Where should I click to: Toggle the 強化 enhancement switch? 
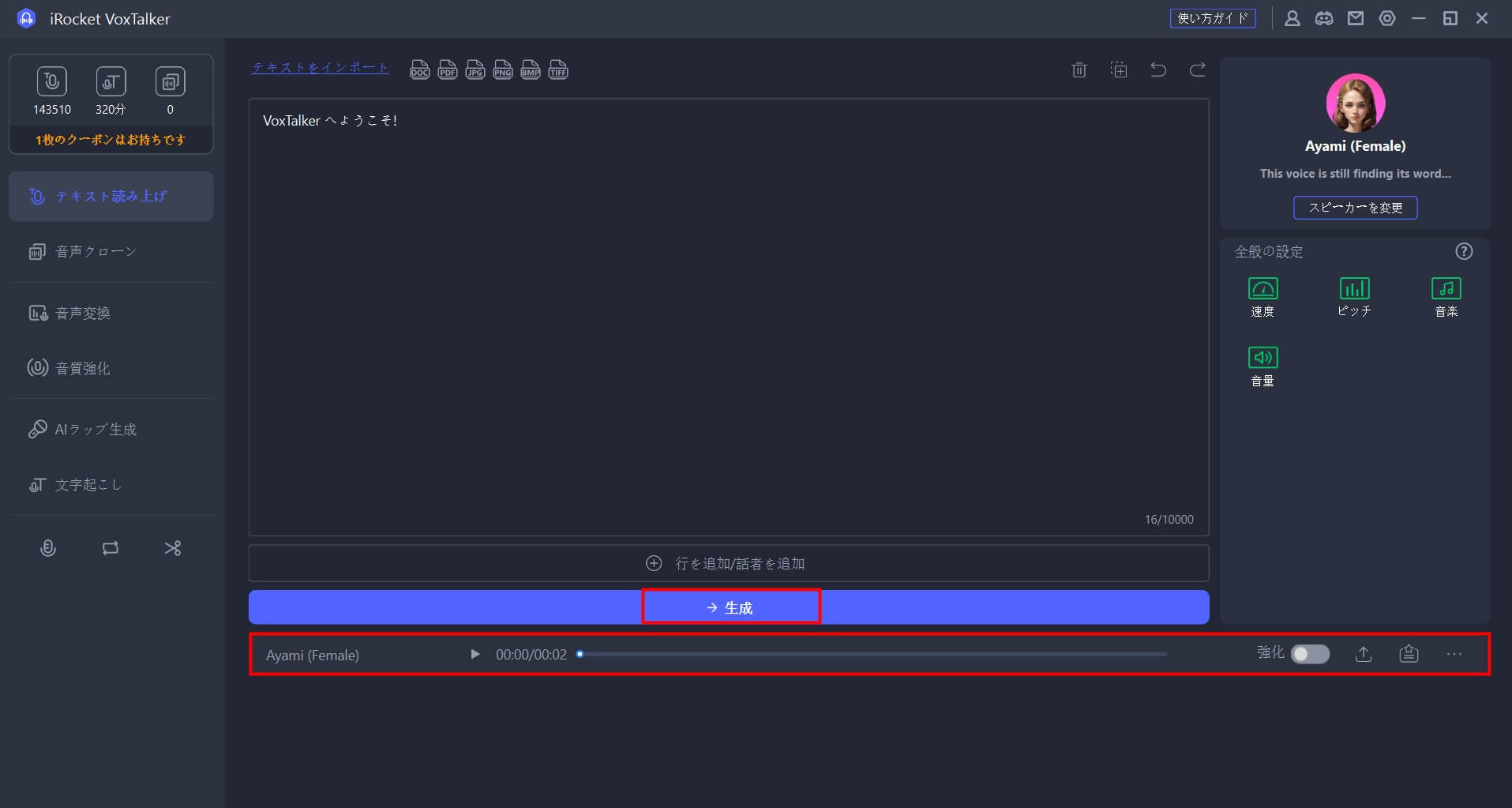pos(1311,654)
